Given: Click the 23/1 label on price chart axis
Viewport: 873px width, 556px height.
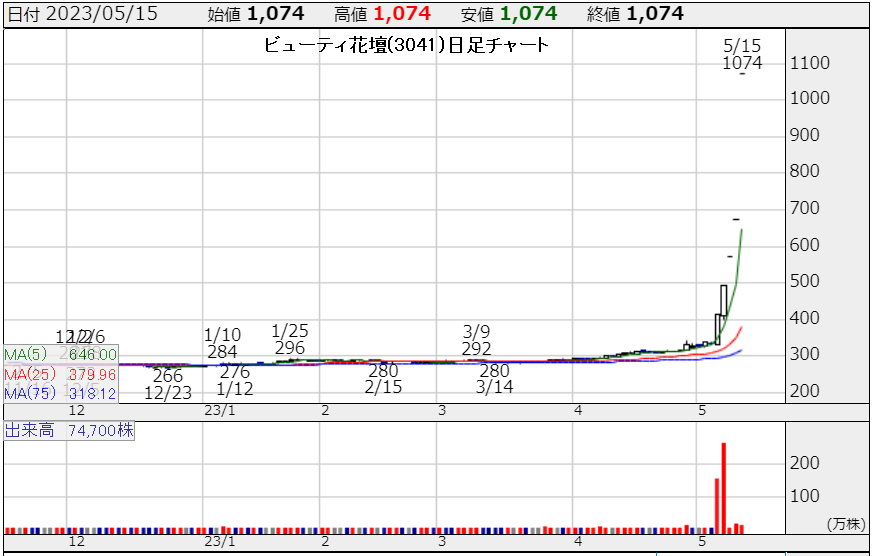Looking at the screenshot, I should pyautogui.click(x=219, y=411).
